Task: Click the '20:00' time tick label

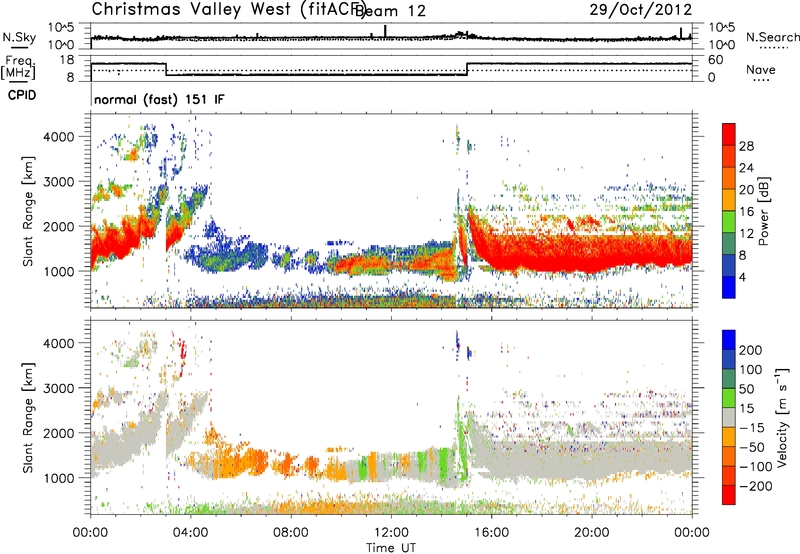Action: (592, 533)
